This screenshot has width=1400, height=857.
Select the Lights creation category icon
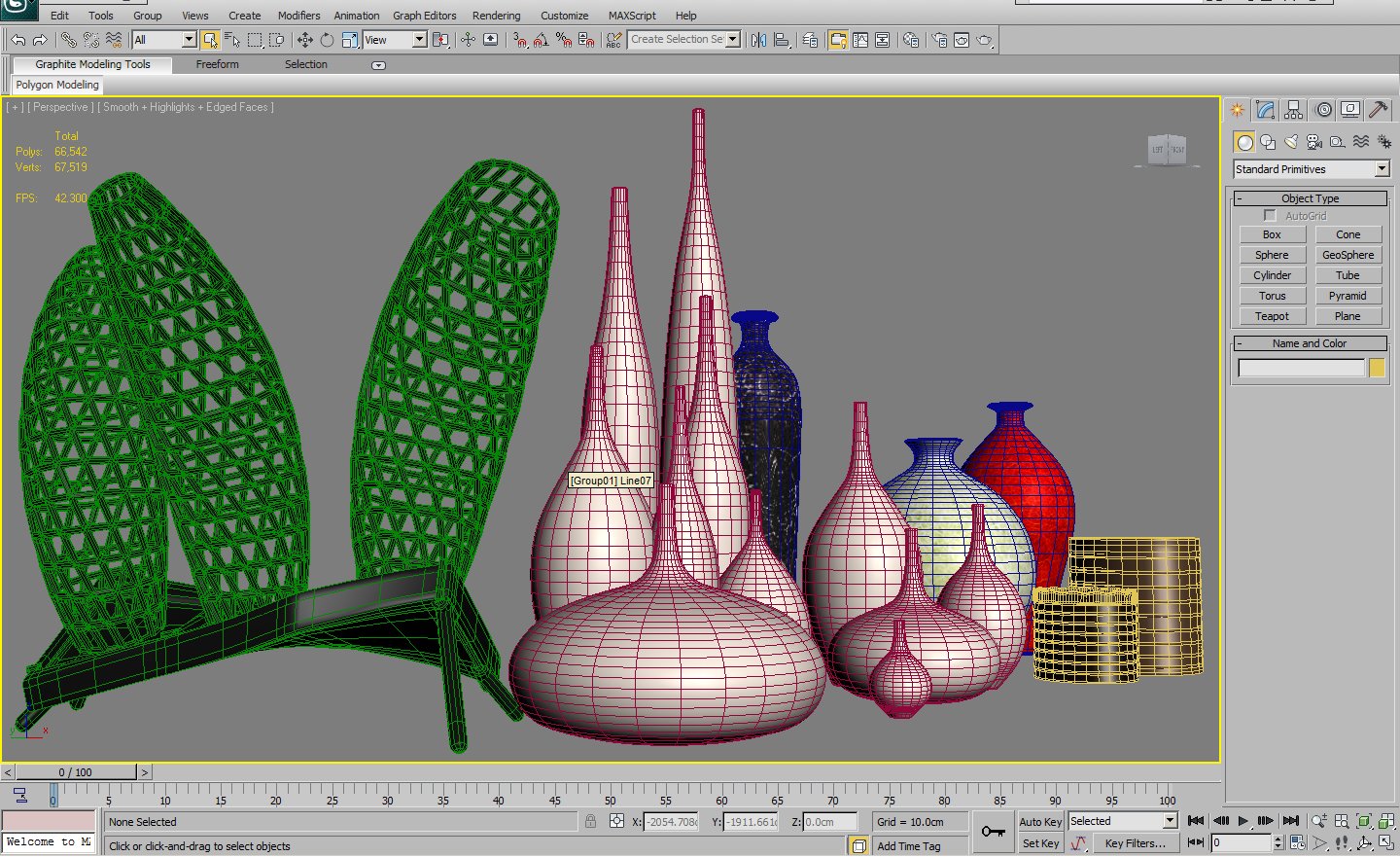point(1290,142)
